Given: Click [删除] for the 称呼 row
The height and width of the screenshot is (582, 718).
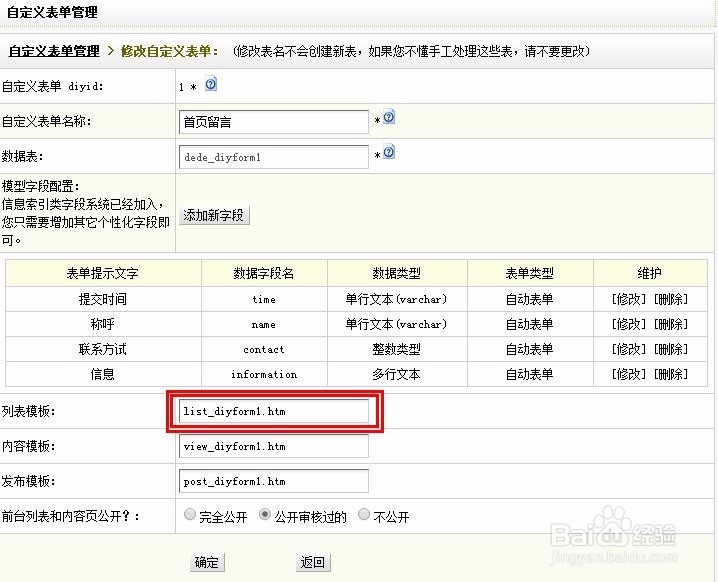Looking at the screenshot, I should tap(671, 325).
